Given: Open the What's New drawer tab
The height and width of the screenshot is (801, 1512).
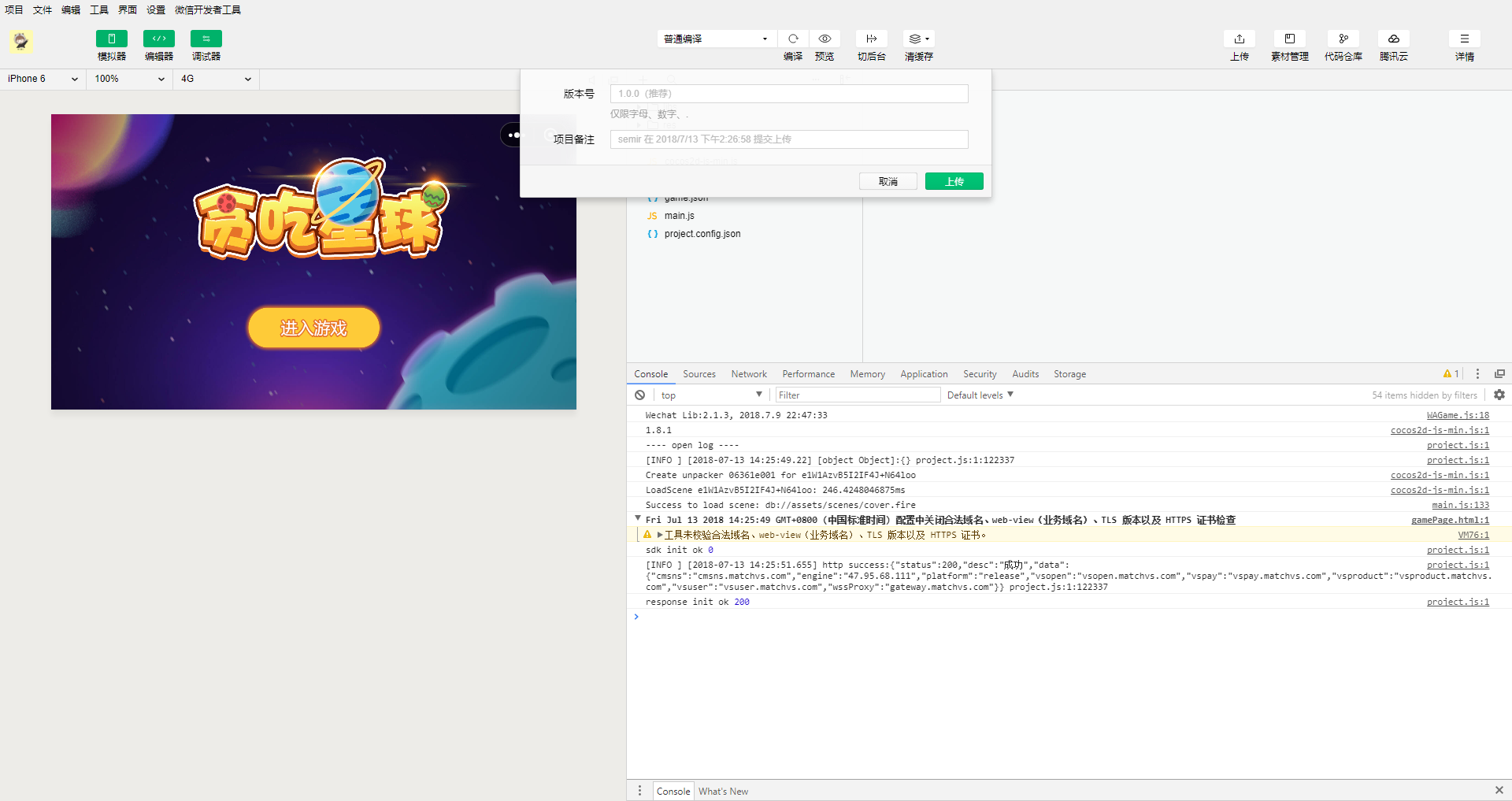Looking at the screenshot, I should point(723,792).
